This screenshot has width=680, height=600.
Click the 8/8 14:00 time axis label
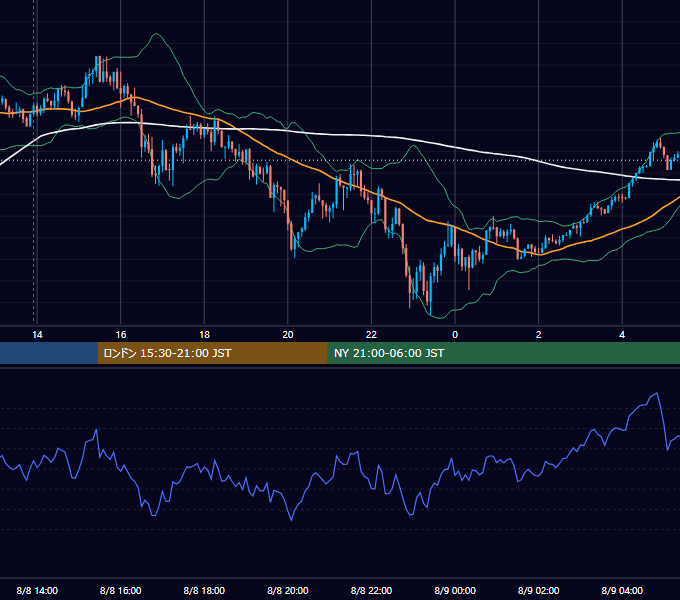click(x=37, y=590)
